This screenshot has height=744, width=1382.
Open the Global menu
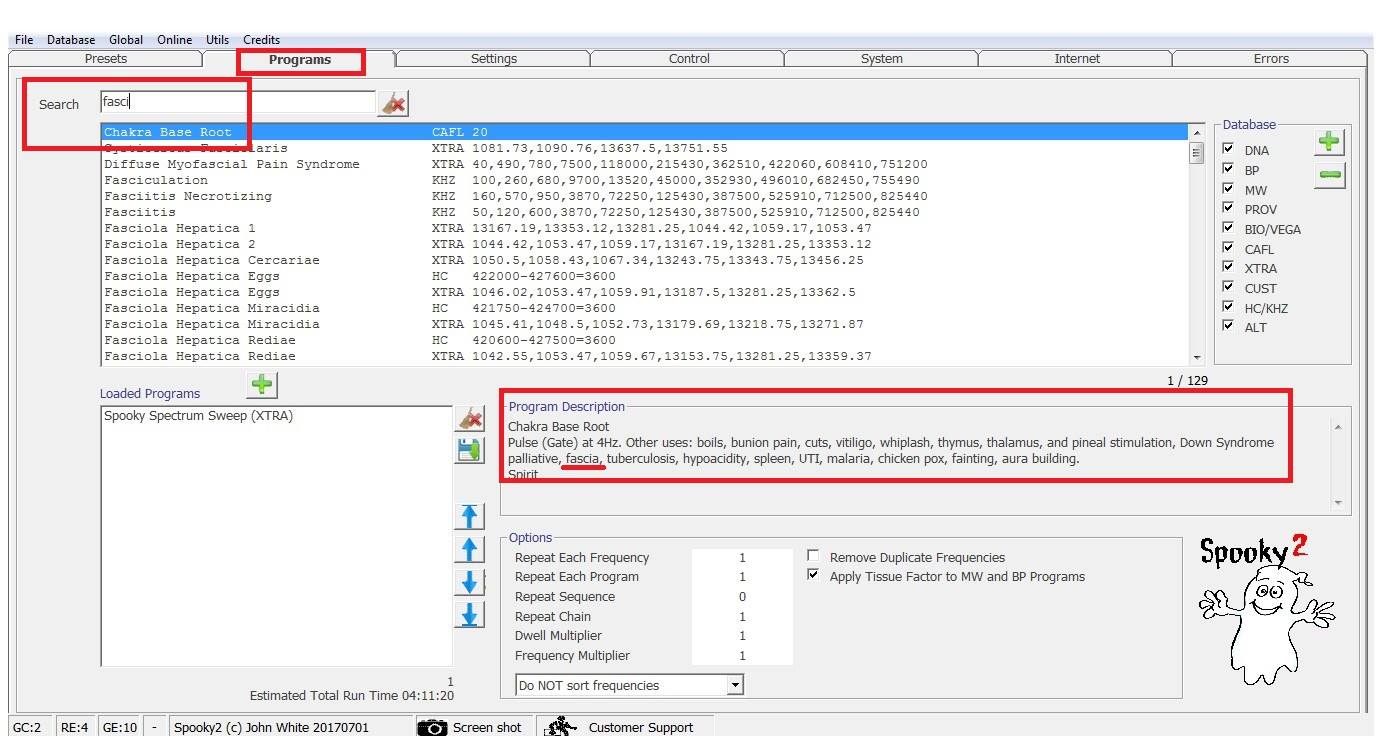[x=126, y=40]
